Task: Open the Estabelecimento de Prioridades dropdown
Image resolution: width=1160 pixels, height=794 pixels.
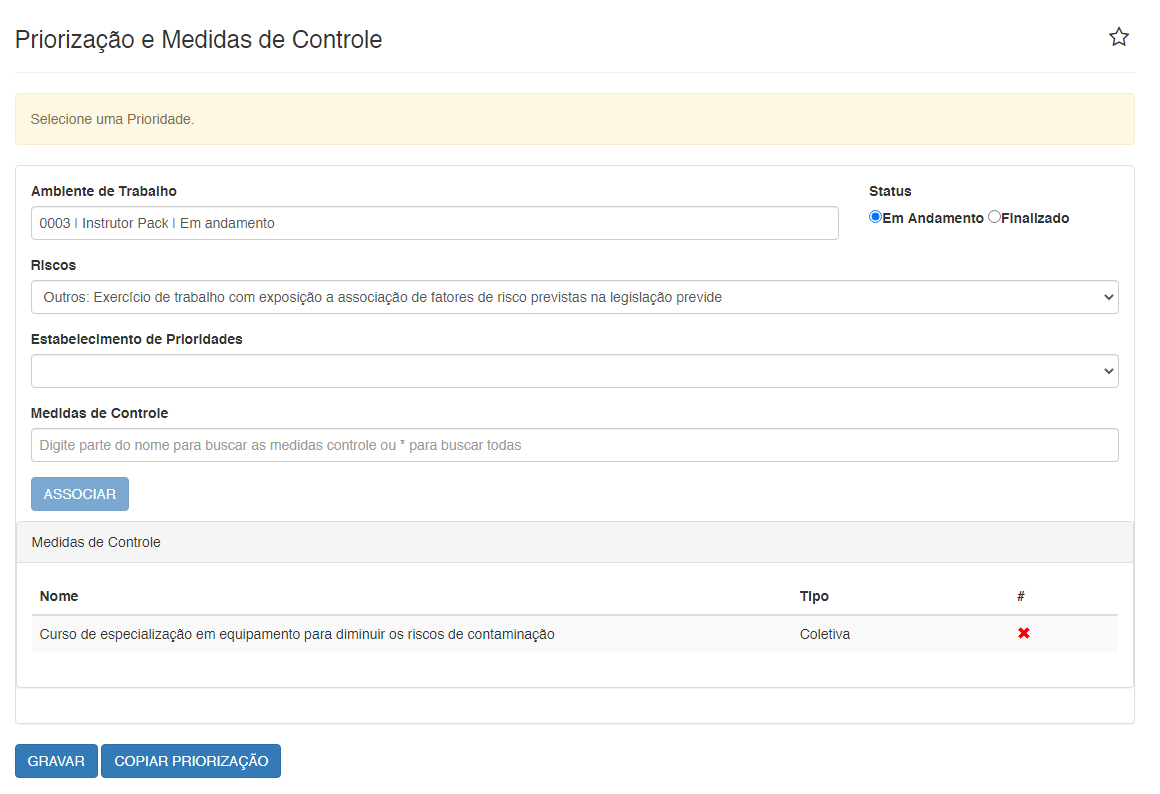Action: click(575, 371)
